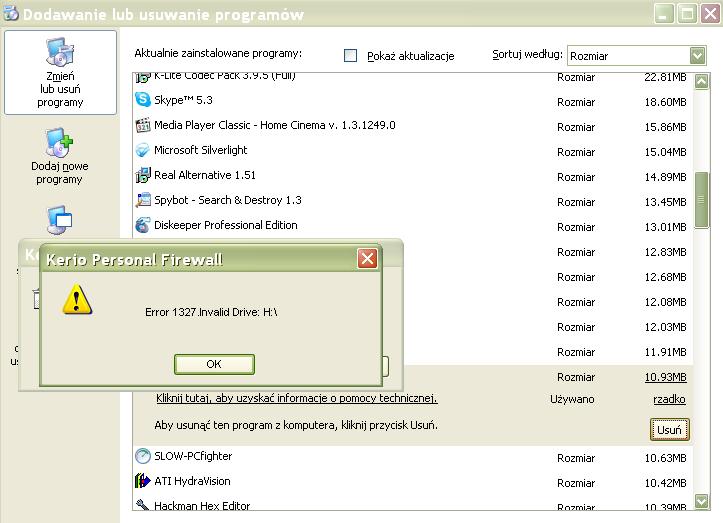Click the Usuń button

[x=670, y=430]
